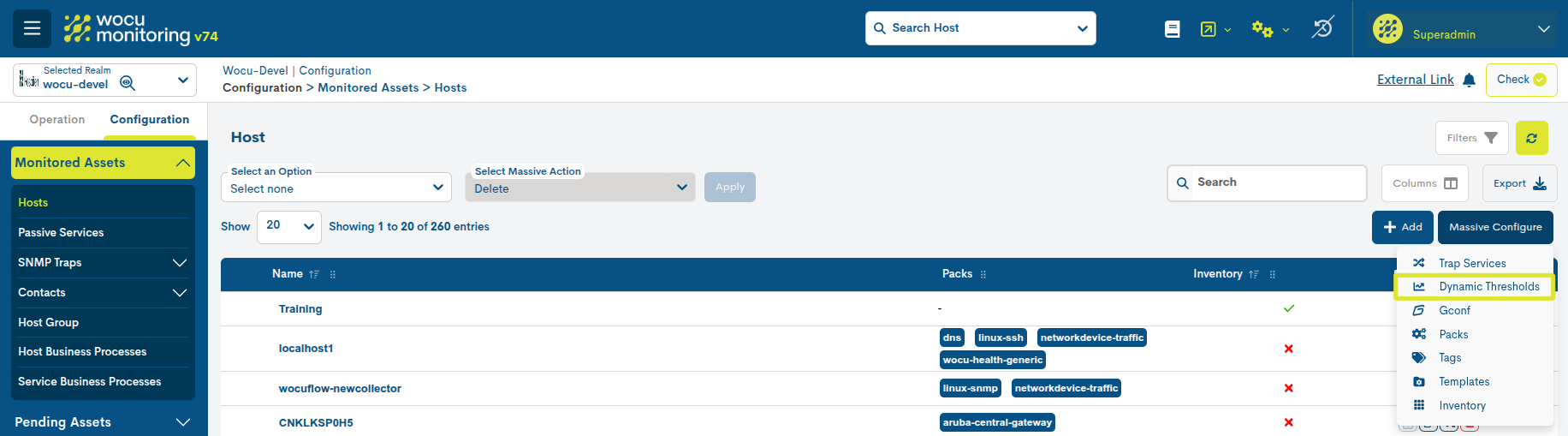Open the documentation book icon
This screenshot has width=1568, height=436.
point(1173,29)
